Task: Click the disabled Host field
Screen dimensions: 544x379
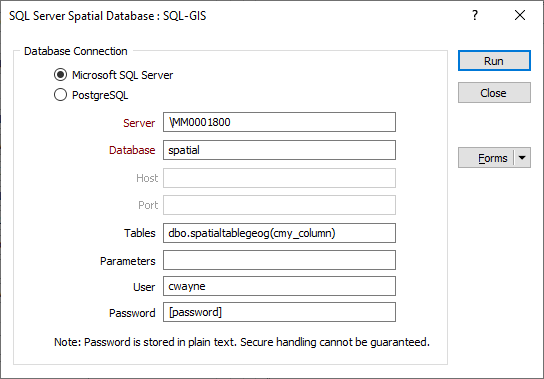Action: (279, 178)
